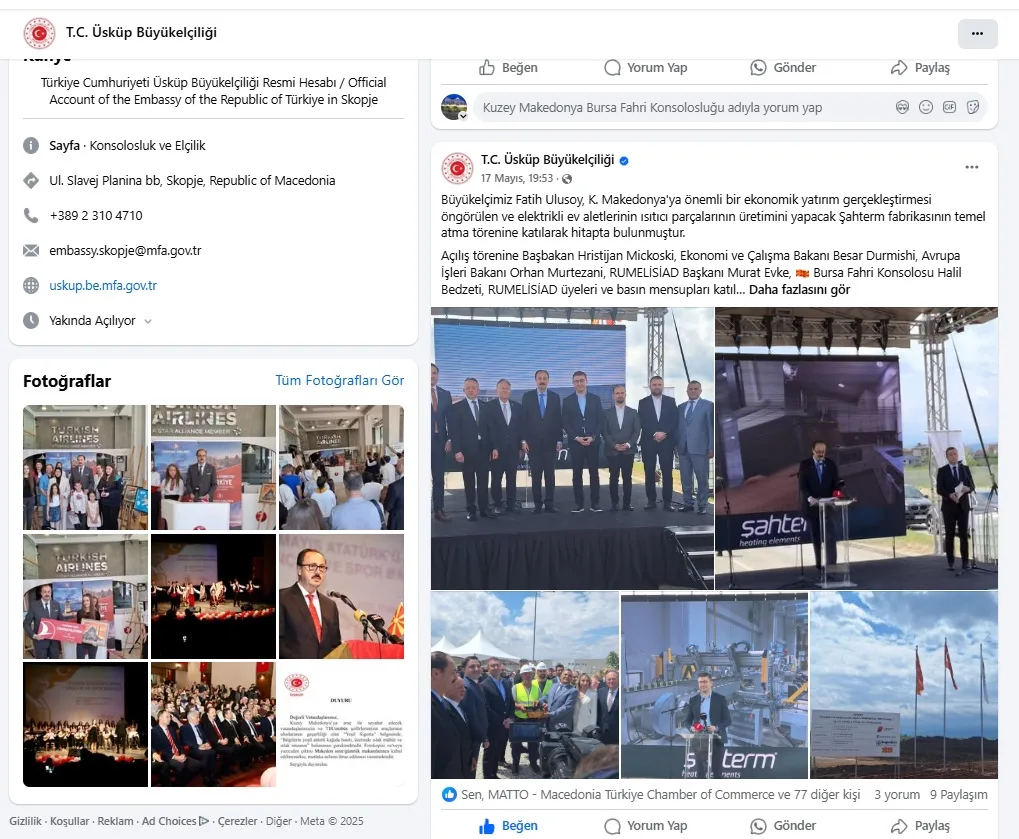Image resolution: width=1019 pixels, height=839 pixels.
Task: Add a sticker to the comment
Action: pyautogui.click(x=973, y=107)
